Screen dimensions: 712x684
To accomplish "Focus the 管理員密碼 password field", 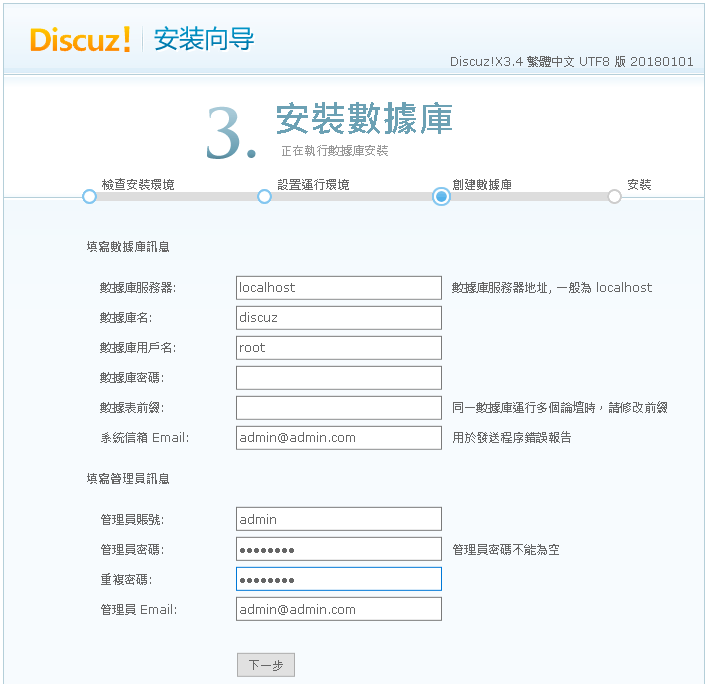I will tap(339, 549).
